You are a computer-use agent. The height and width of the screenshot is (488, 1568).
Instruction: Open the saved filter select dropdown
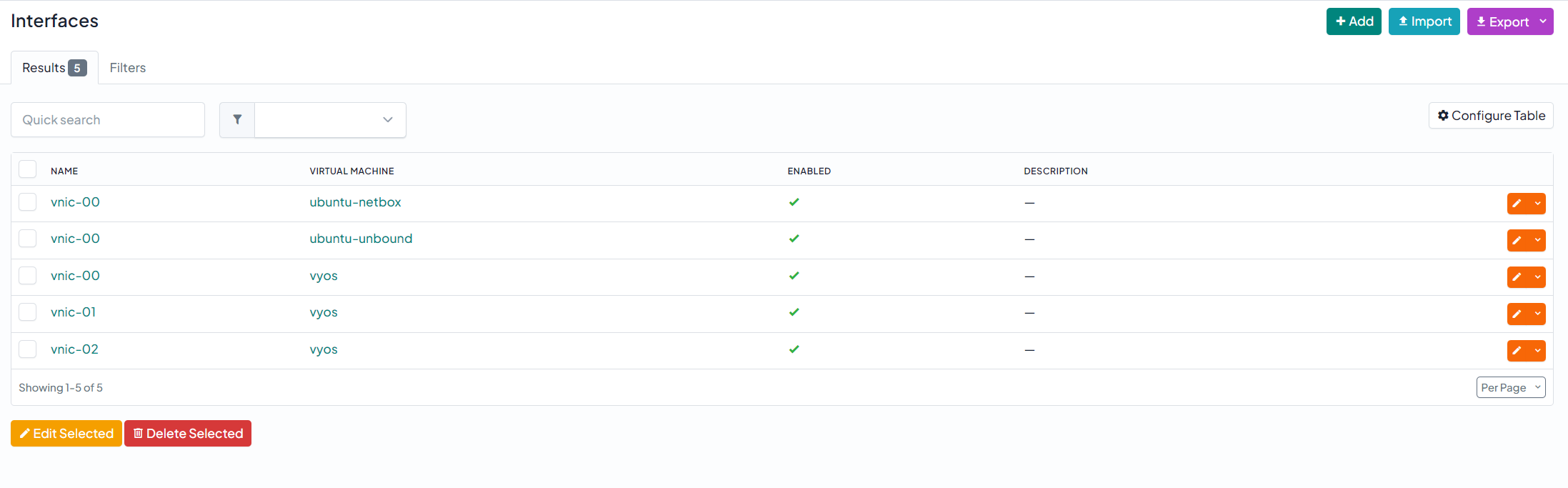click(330, 119)
